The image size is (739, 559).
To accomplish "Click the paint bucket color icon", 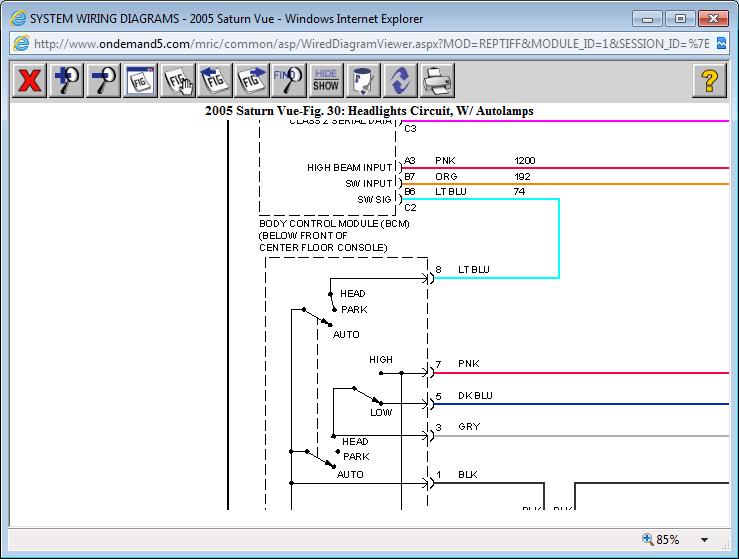I will [x=362, y=80].
